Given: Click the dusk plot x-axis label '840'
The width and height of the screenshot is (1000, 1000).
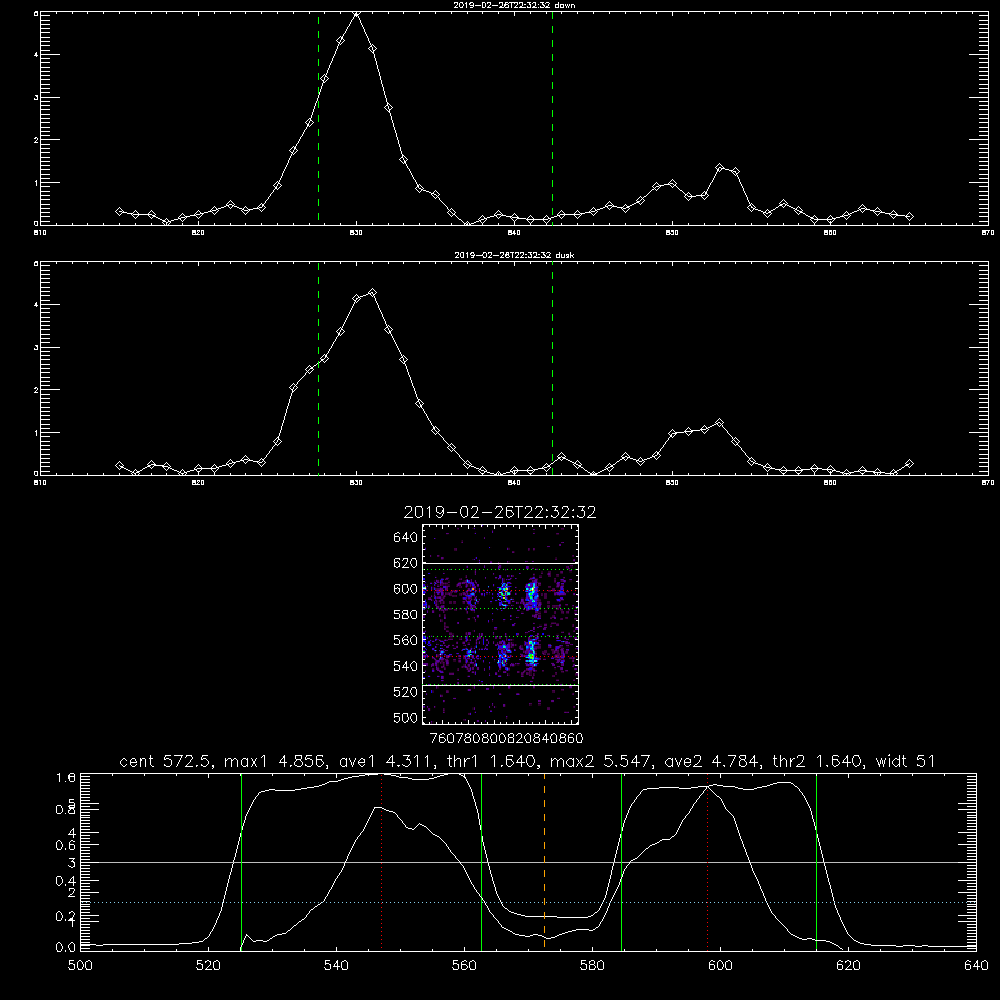Looking at the screenshot, I should [514, 483].
